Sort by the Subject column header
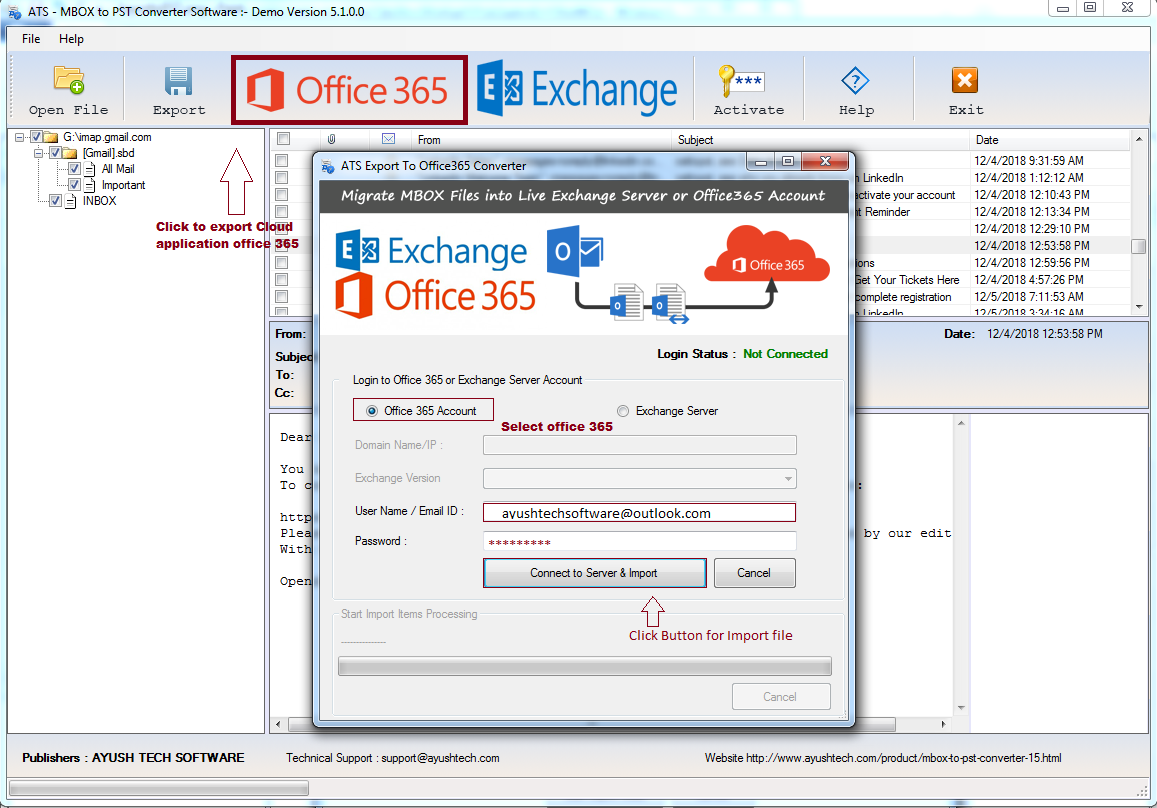The height and width of the screenshot is (808, 1157). pos(820,139)
